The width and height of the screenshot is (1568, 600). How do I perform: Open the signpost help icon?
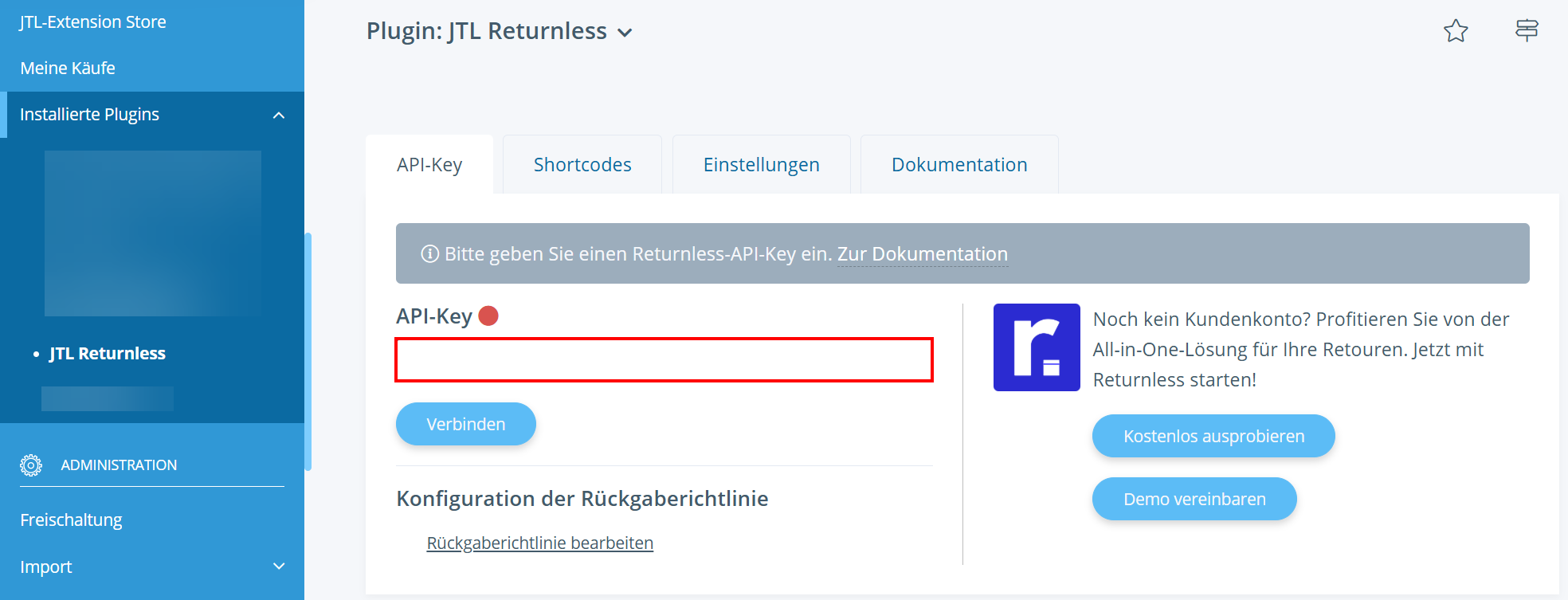click(x=1527, y=30)
